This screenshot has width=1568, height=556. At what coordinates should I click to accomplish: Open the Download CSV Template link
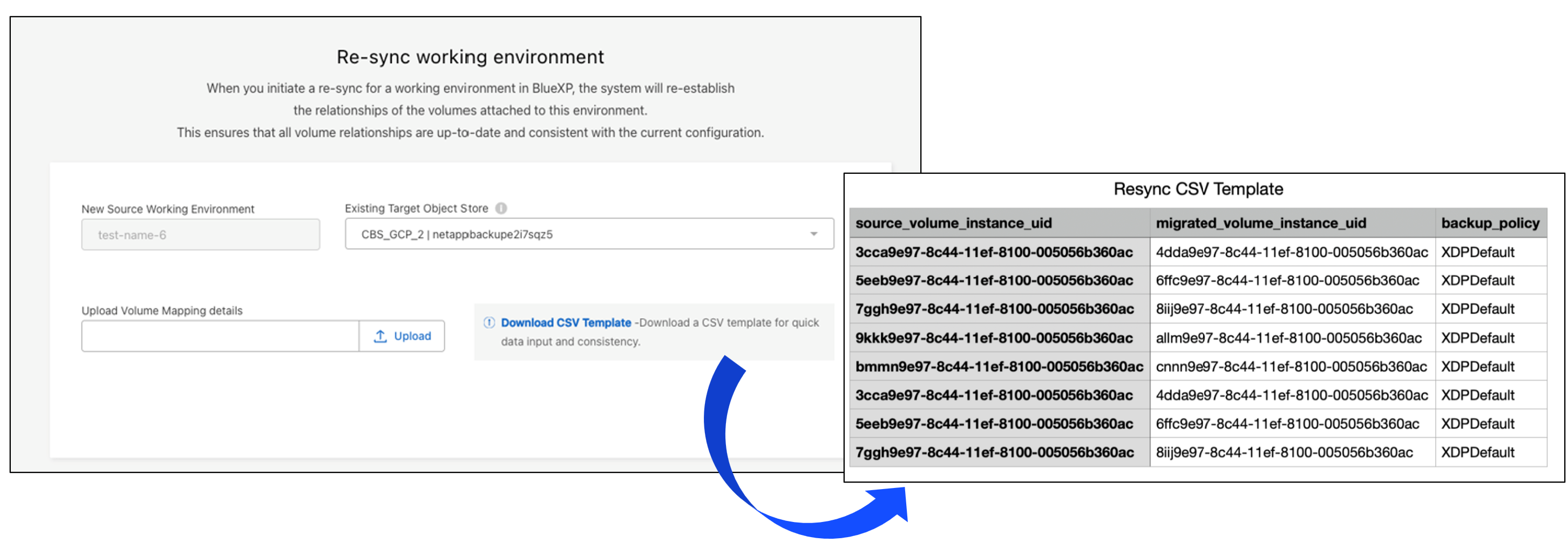tap(567, 323)
